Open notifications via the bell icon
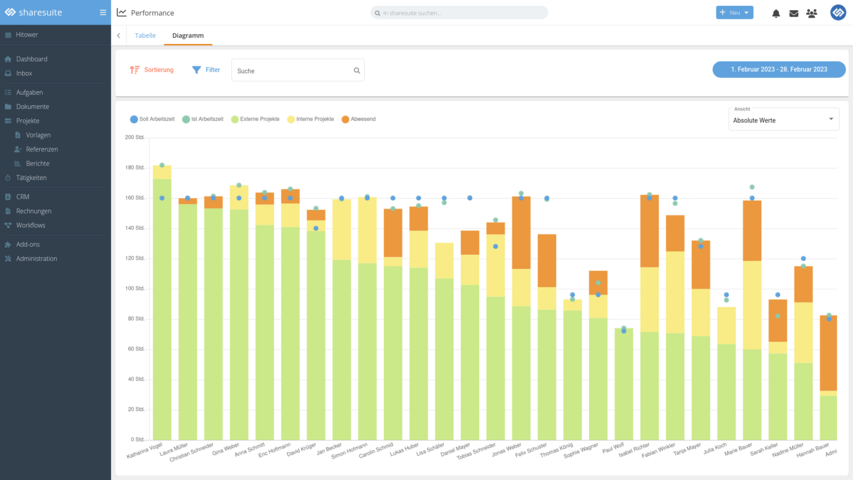The height and width of the screenshot is (480, 853). [776, 13]
